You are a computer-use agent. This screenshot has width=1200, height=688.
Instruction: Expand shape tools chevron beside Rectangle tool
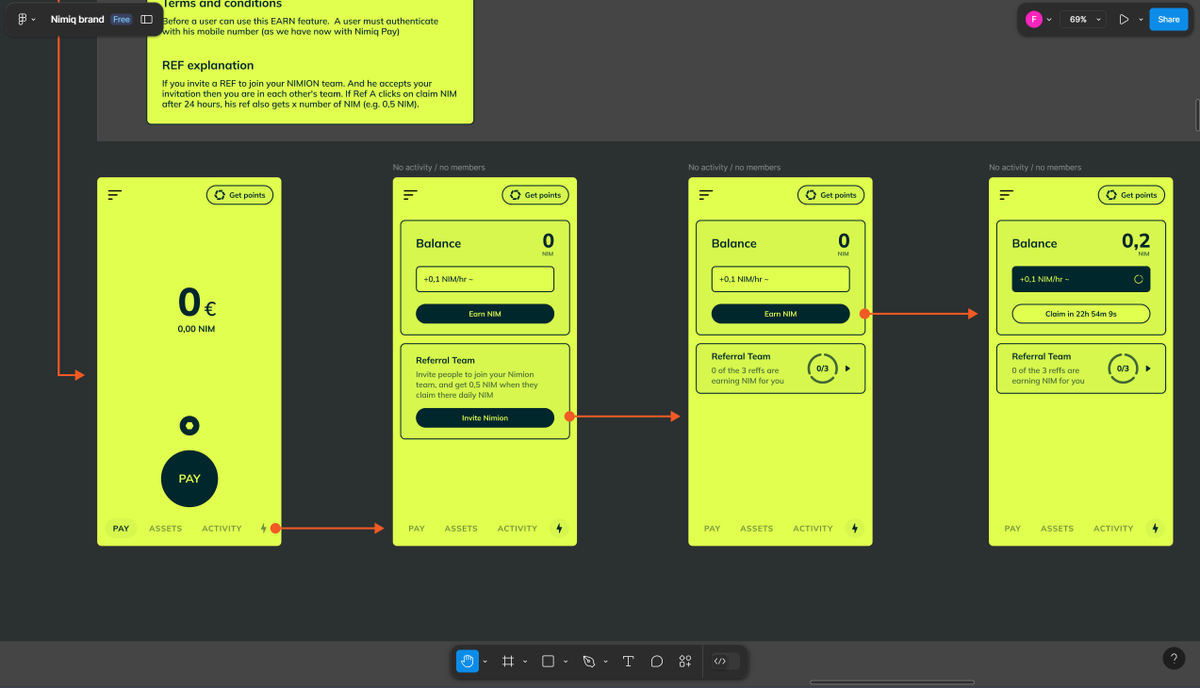pos(565,662)
